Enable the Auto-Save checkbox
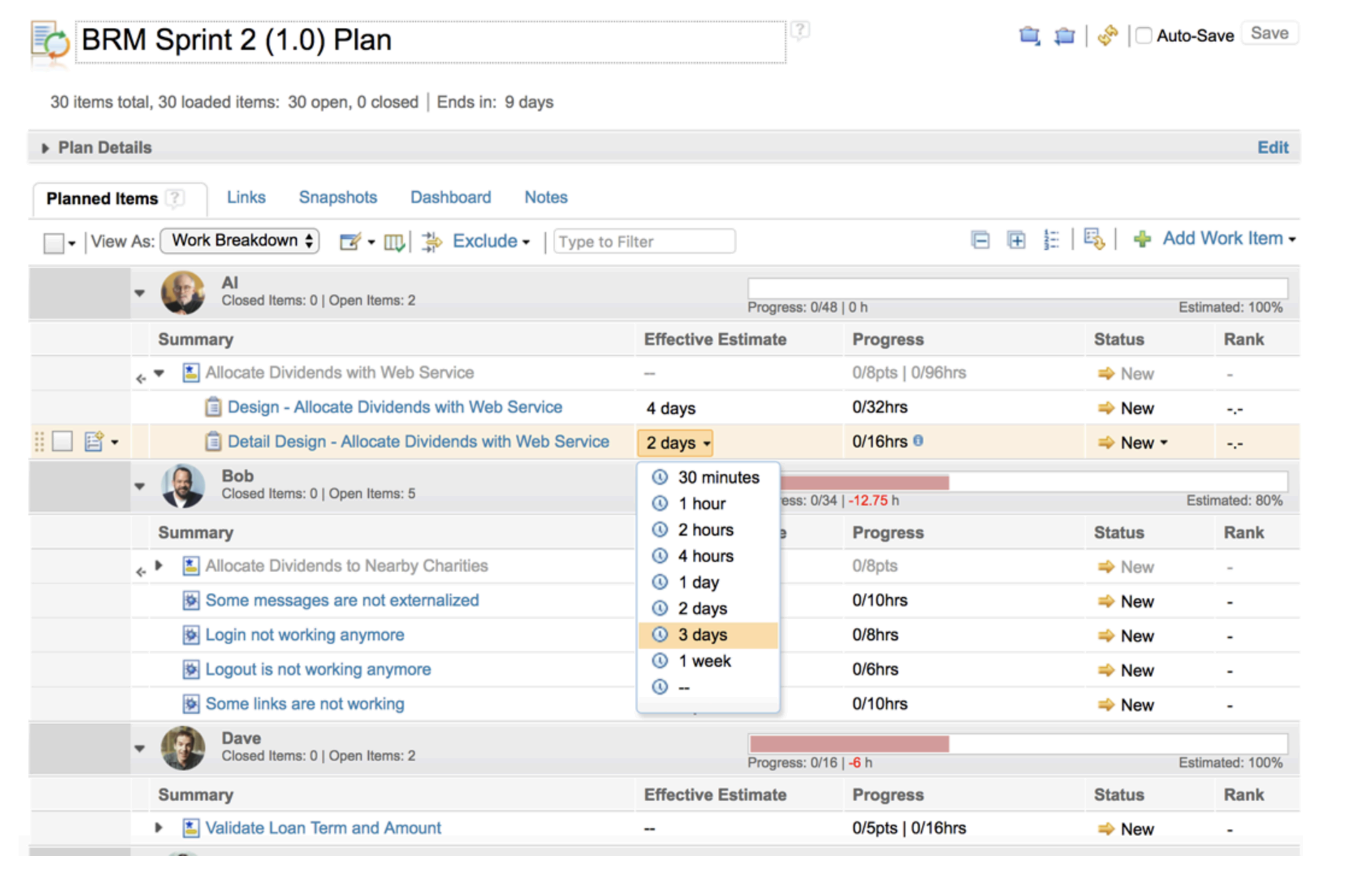 coord(1144,35)
